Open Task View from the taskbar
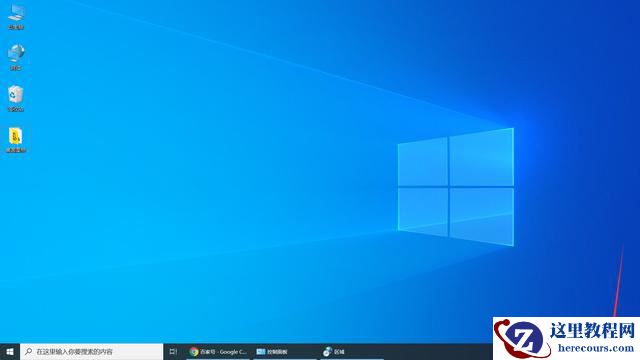 click(173, 351)
